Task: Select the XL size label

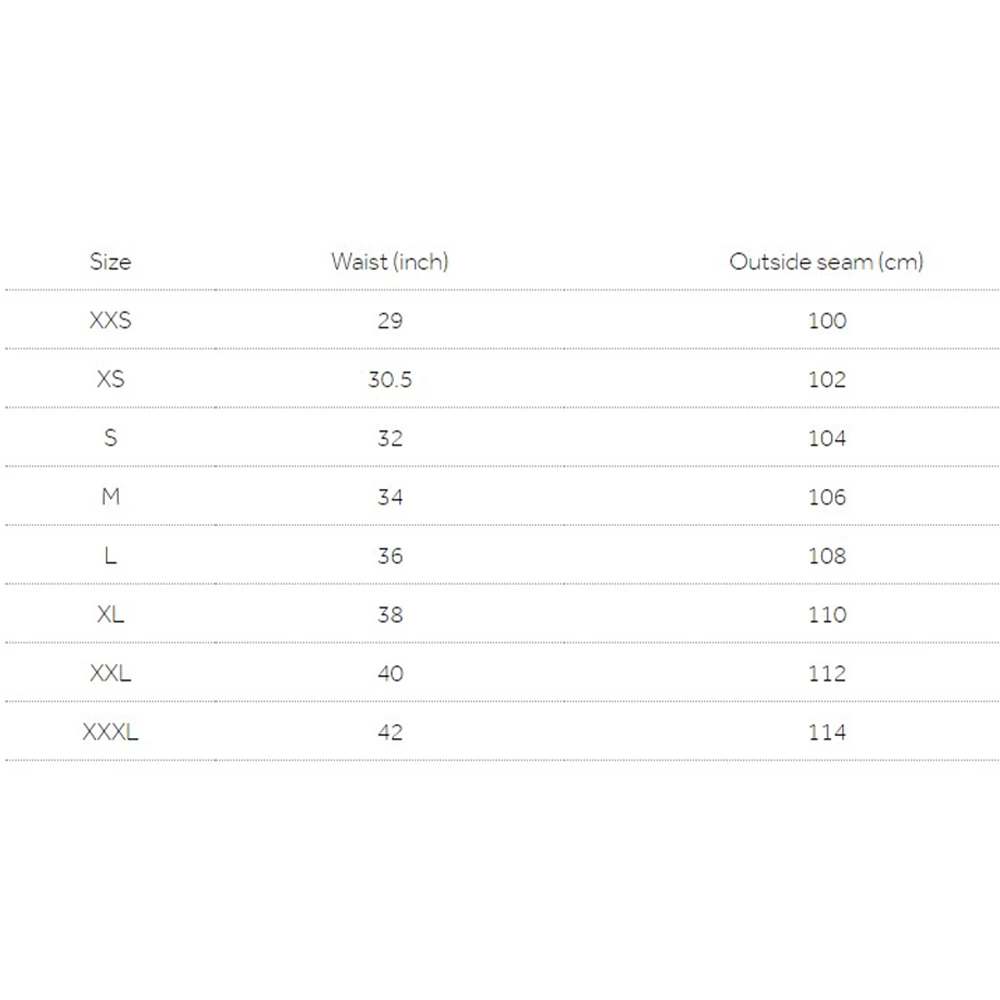Action: tap(110, 615)
